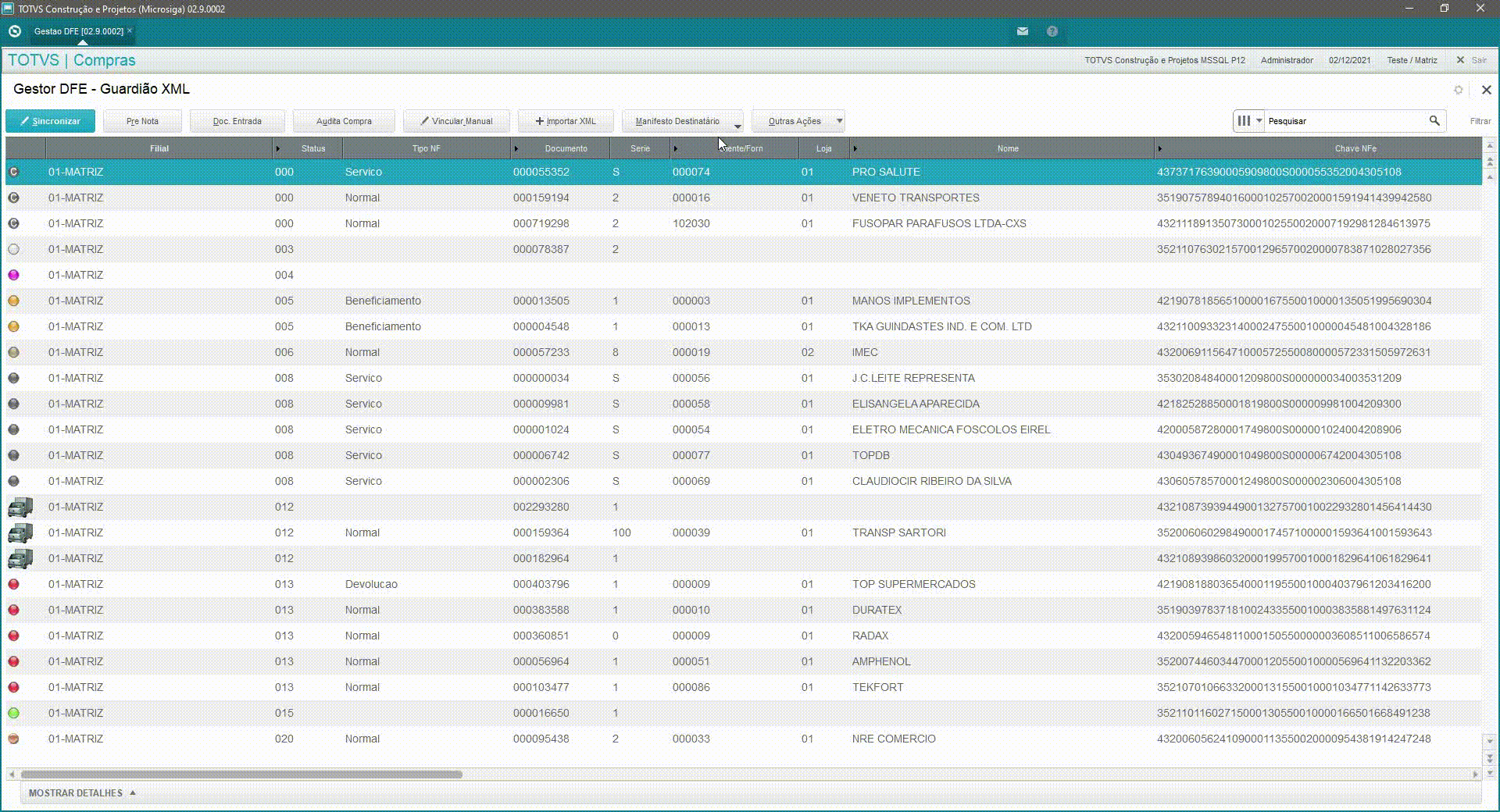This screenshot has width=1500, height=812.
Task: Jump to the last page with double-down arrow
Action: [x=1490, y=758]
